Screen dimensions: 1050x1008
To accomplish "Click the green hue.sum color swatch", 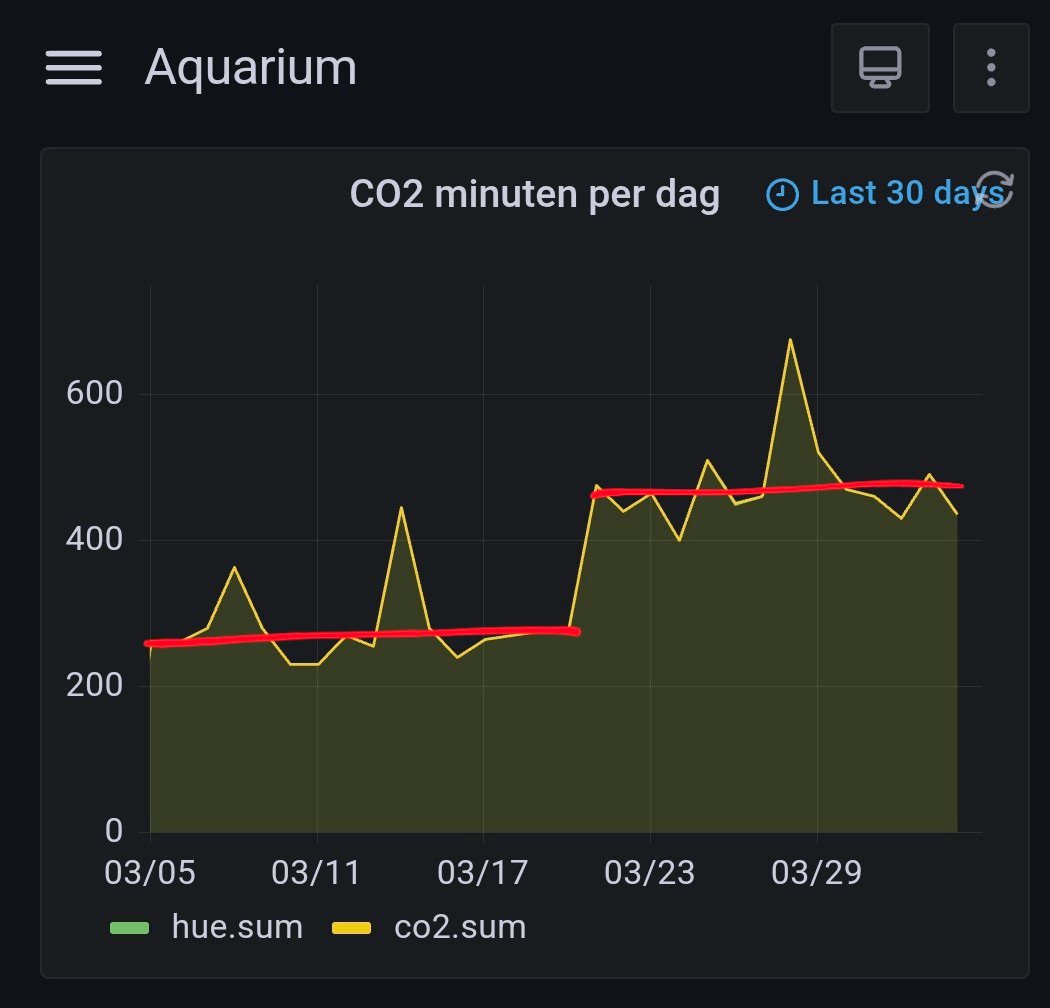I will point(129,928).
